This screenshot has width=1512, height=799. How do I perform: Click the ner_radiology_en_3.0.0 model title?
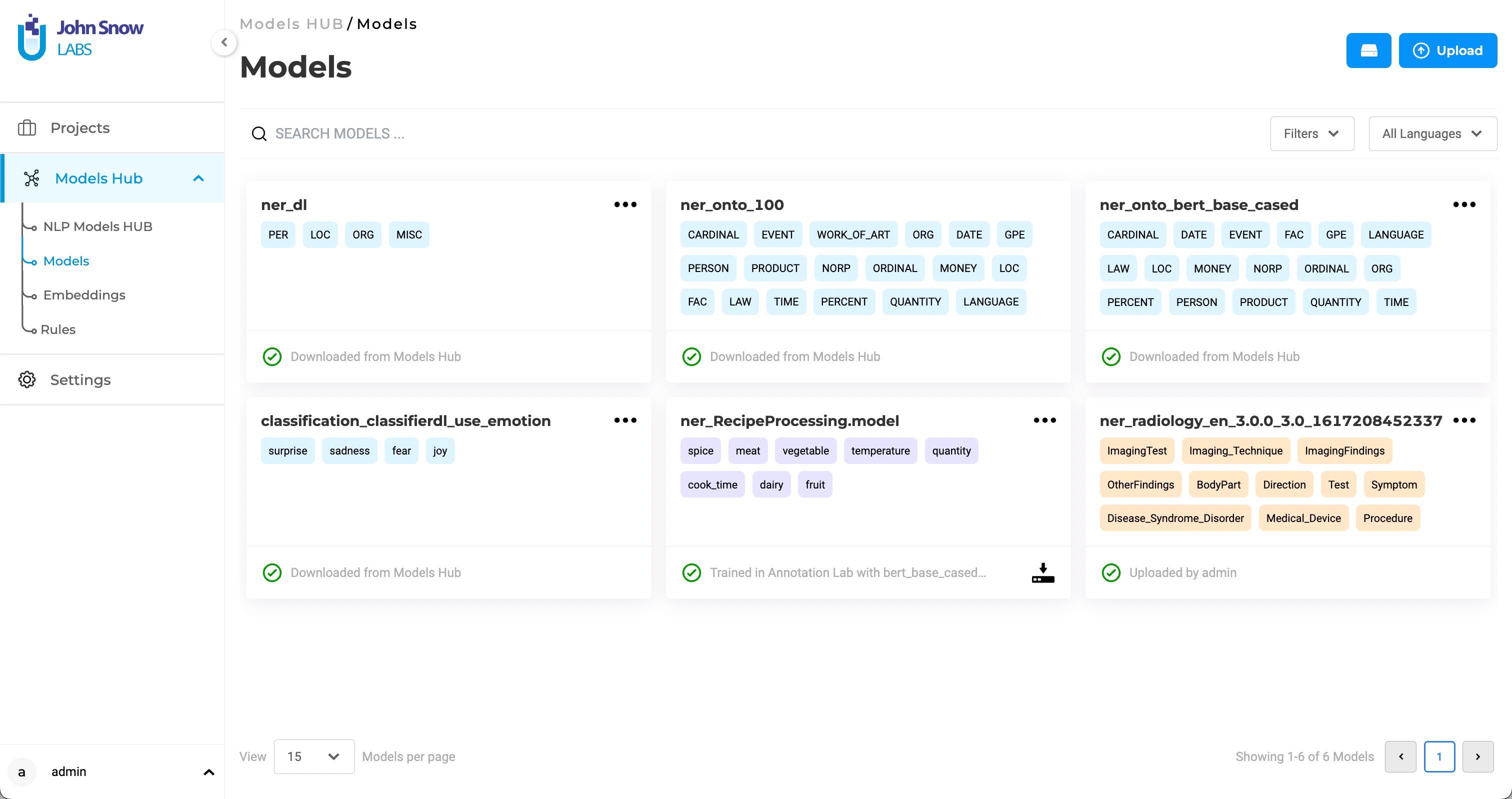pyautogui.click(x=1271, y=421)
